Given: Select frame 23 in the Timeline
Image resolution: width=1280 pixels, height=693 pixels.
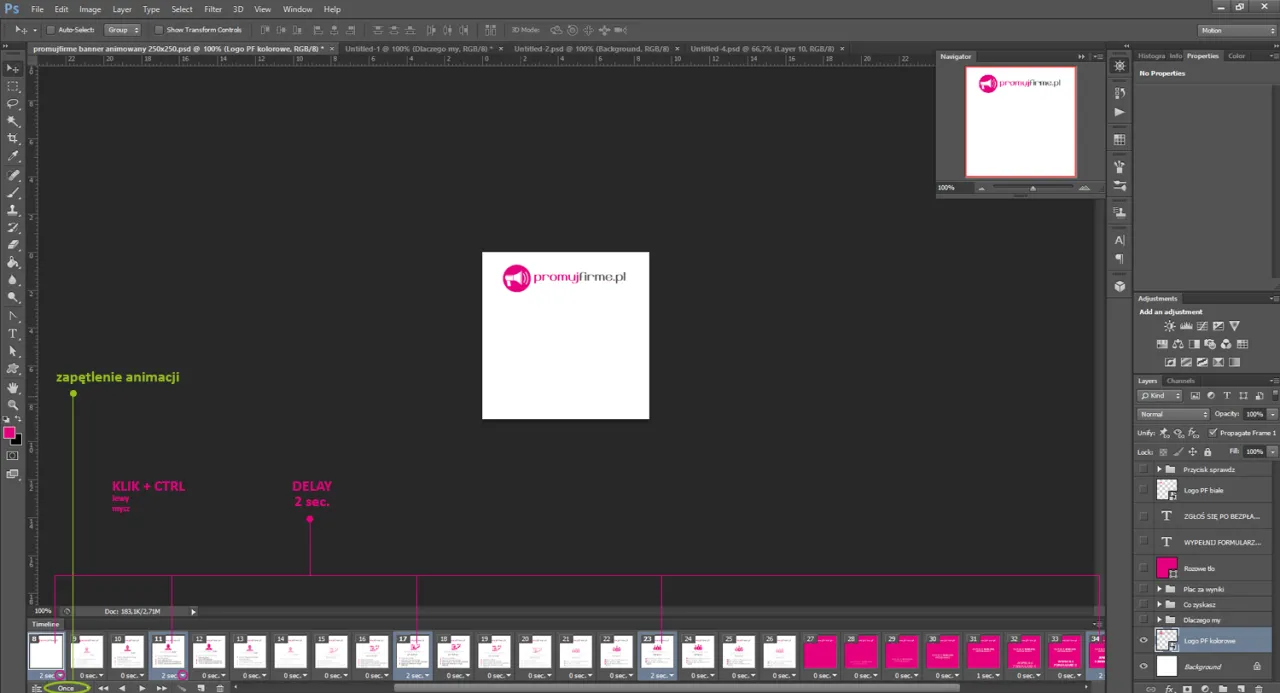Looking at the screenshot, I should [657, 652].
